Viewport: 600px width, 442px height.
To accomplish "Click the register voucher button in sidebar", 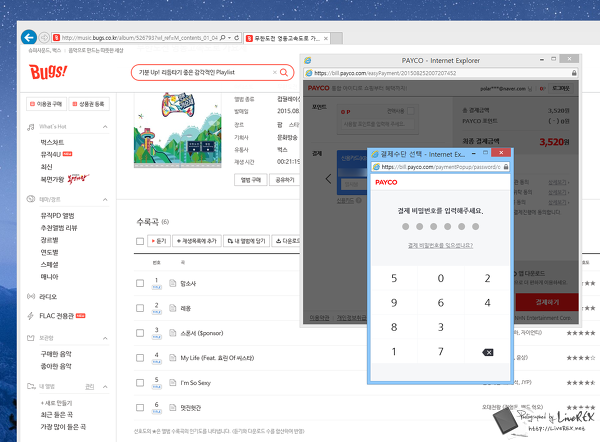I will [89, 104].
